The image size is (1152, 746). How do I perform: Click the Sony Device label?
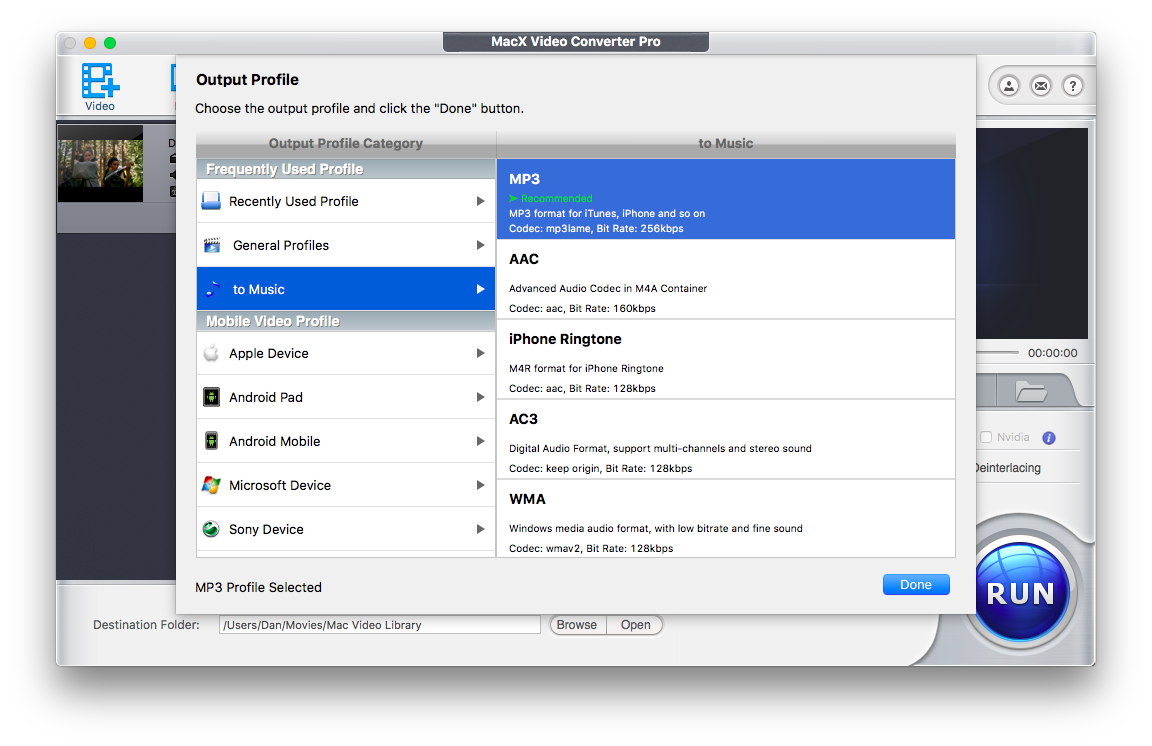[x=266, y=529]
